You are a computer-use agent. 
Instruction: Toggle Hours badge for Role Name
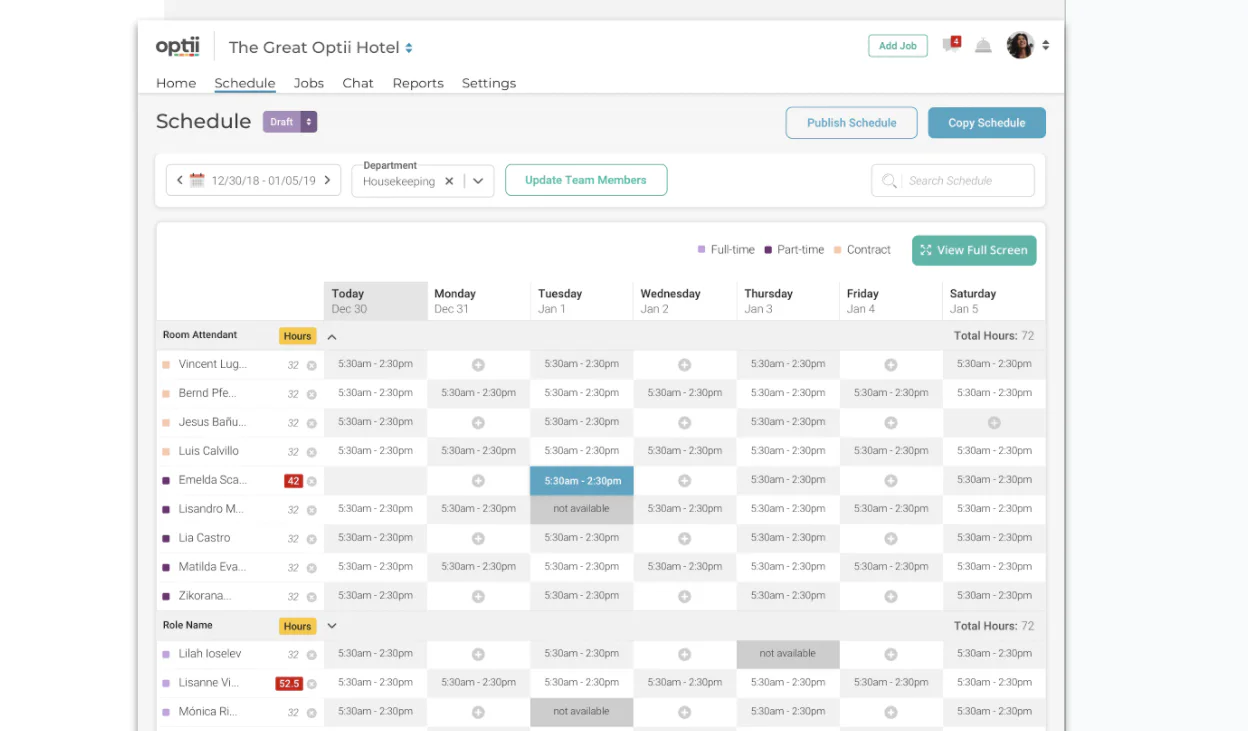click(297, 626)
